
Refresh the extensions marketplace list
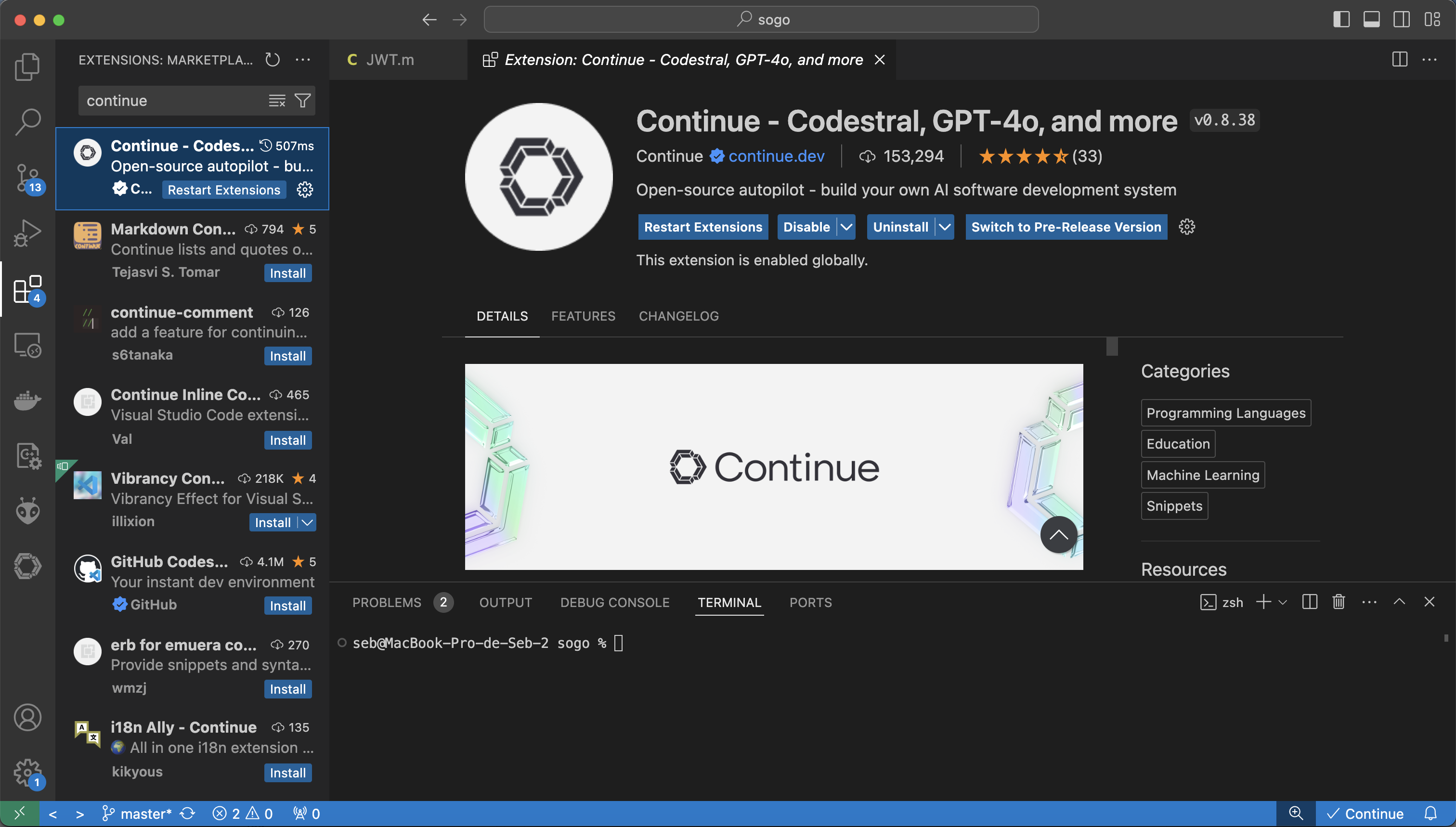[273, 60]
